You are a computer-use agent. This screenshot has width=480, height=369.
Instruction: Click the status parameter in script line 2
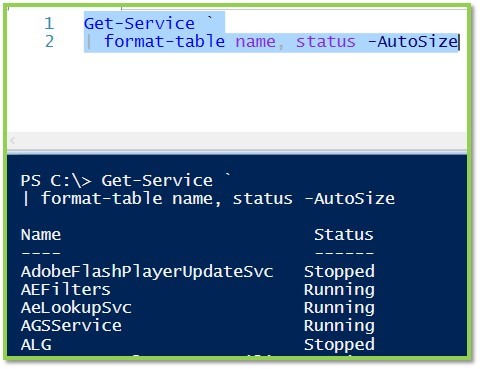pos(326,42)
